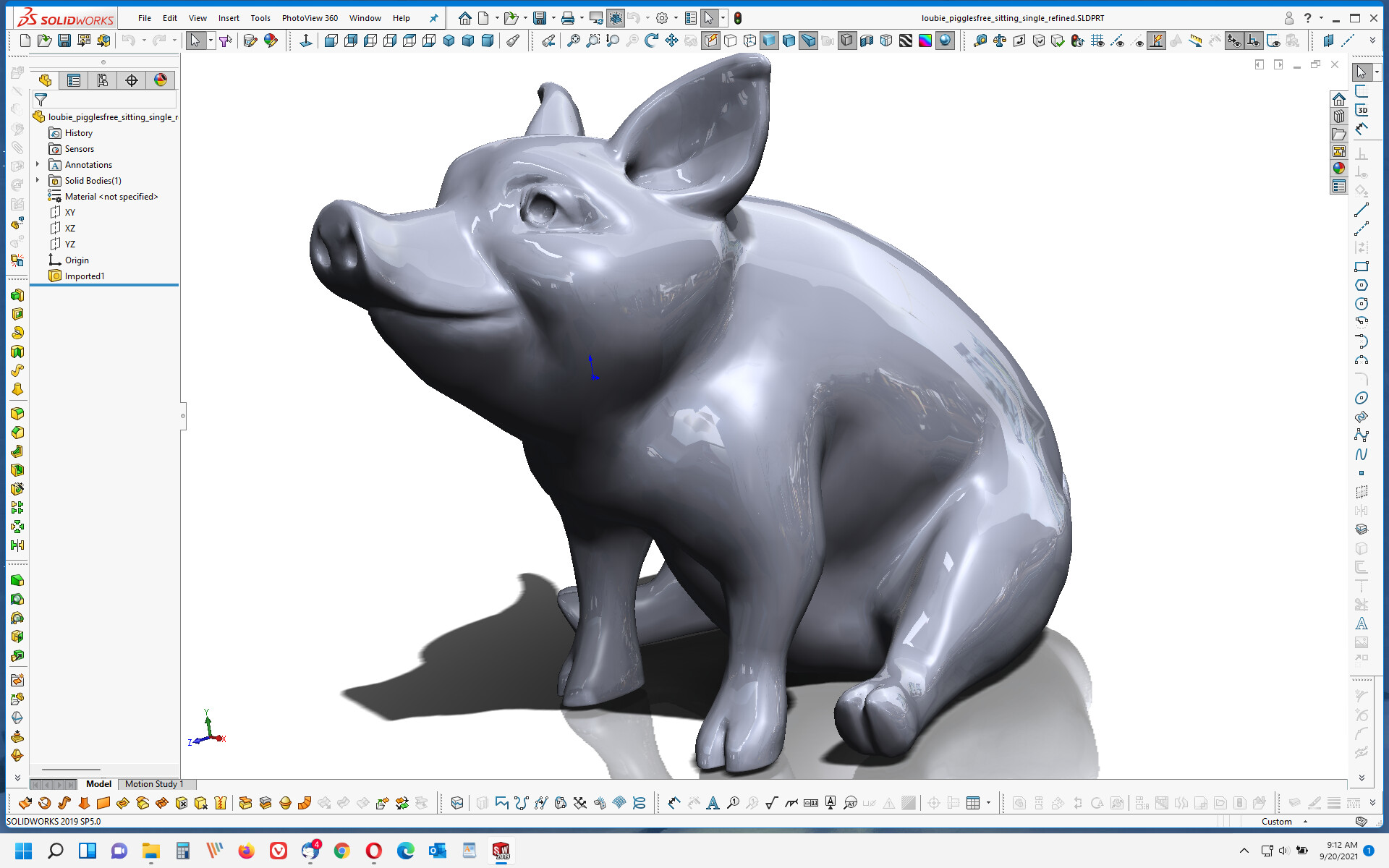Select the Rotate View arrow icon
Screen dimensions: 1389x868
click(651, 41)
